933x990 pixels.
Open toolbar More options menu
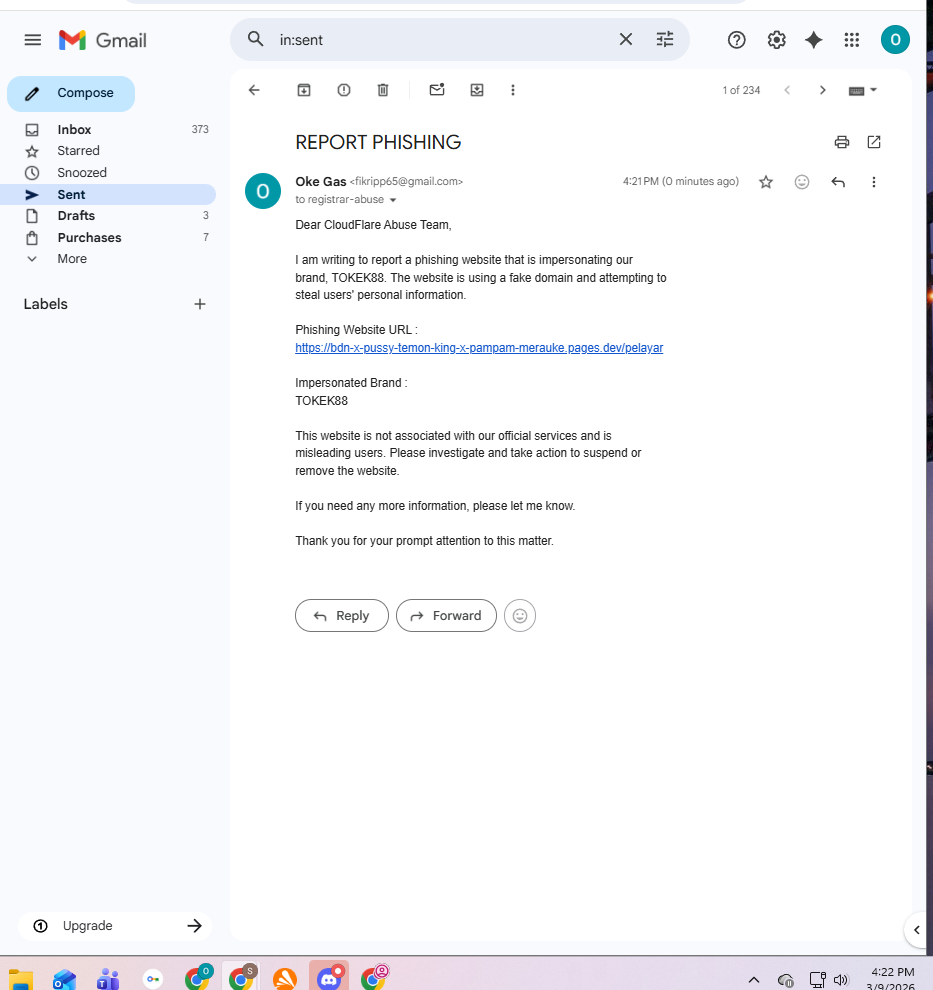[x=513, y=90]
